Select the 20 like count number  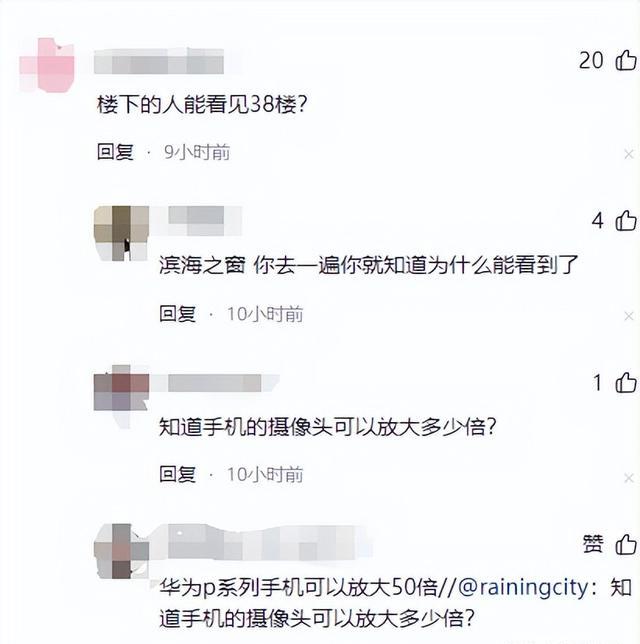pos(591,60)
